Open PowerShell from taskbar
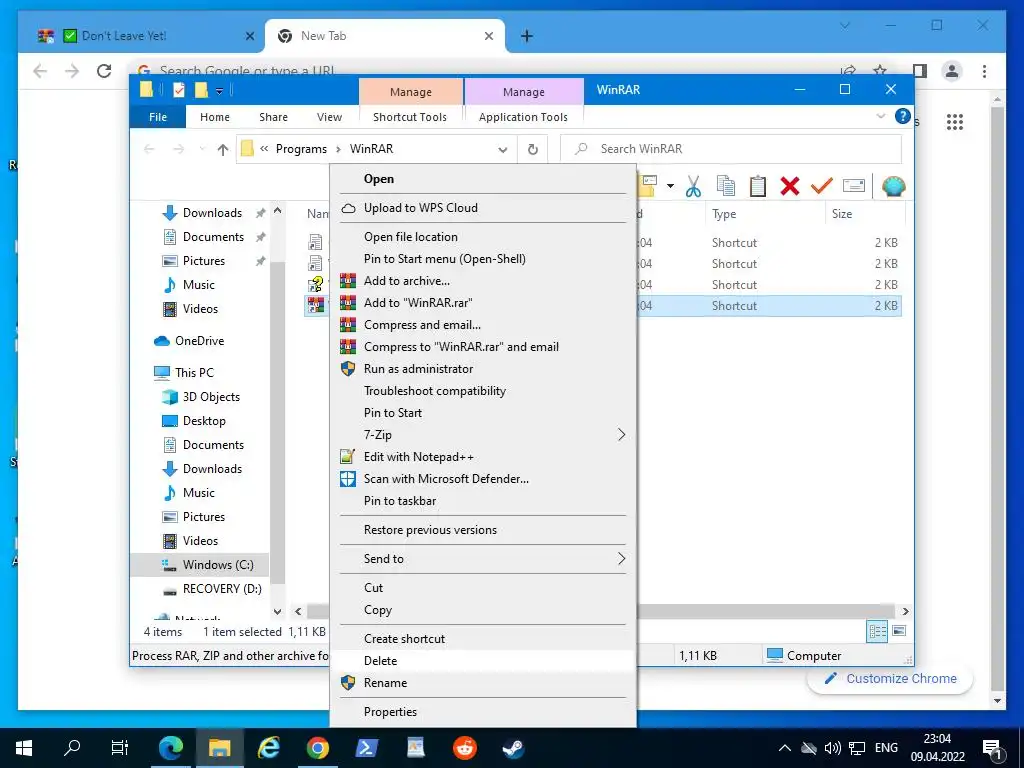 coord(366,748)
